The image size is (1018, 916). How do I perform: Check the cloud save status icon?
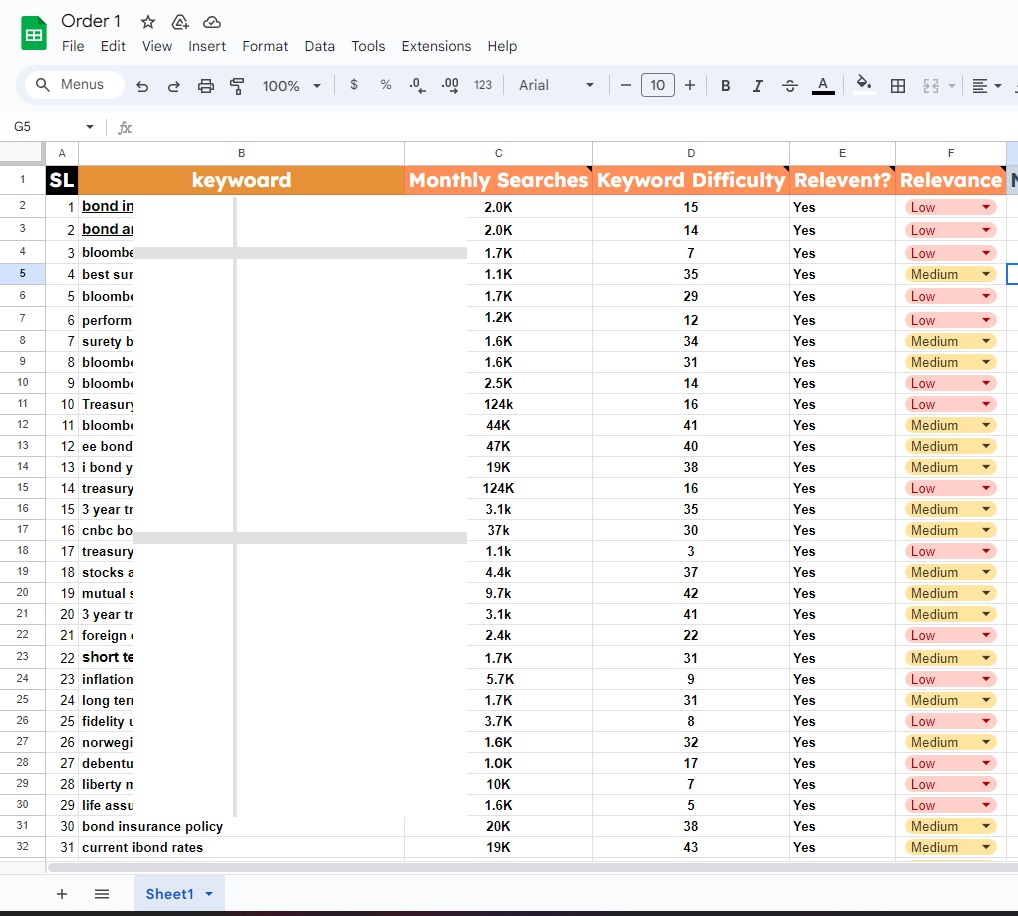212,22
